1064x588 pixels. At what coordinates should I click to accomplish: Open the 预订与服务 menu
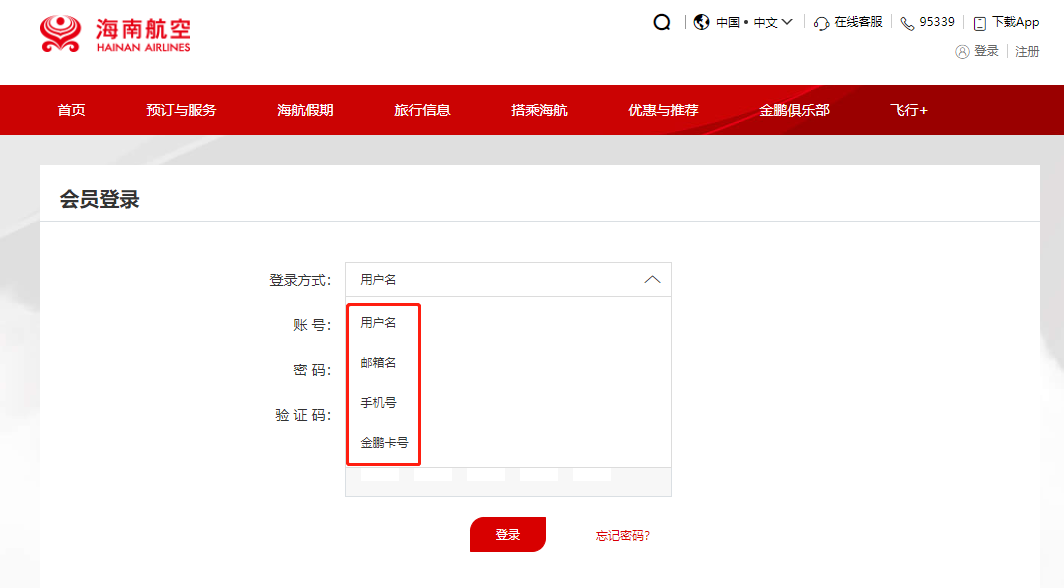tap(181, 110)
